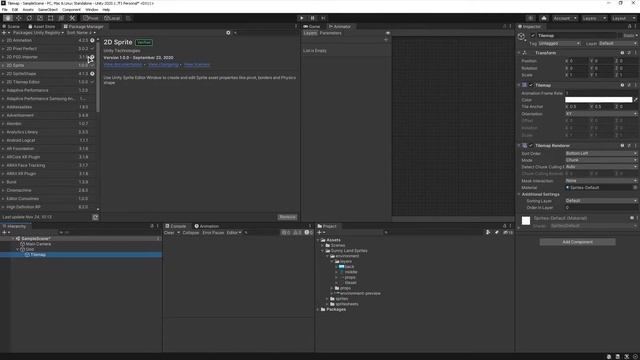Open the Layers dropdown in toolbar
The width and height of the screenshot is (640, 360).
(594, 18)
